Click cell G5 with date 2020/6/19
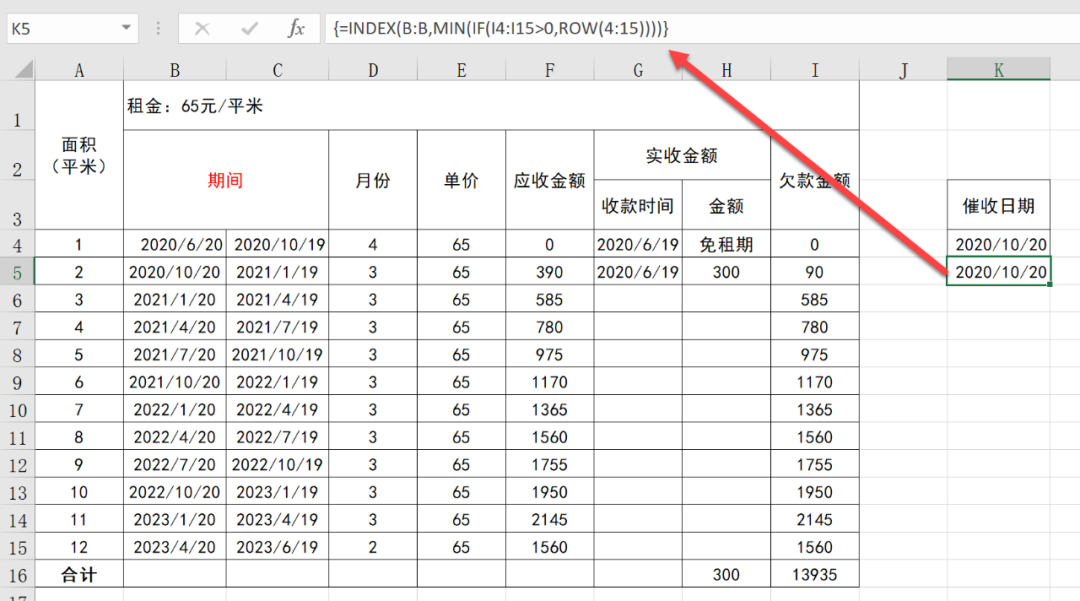 [638, 272]
